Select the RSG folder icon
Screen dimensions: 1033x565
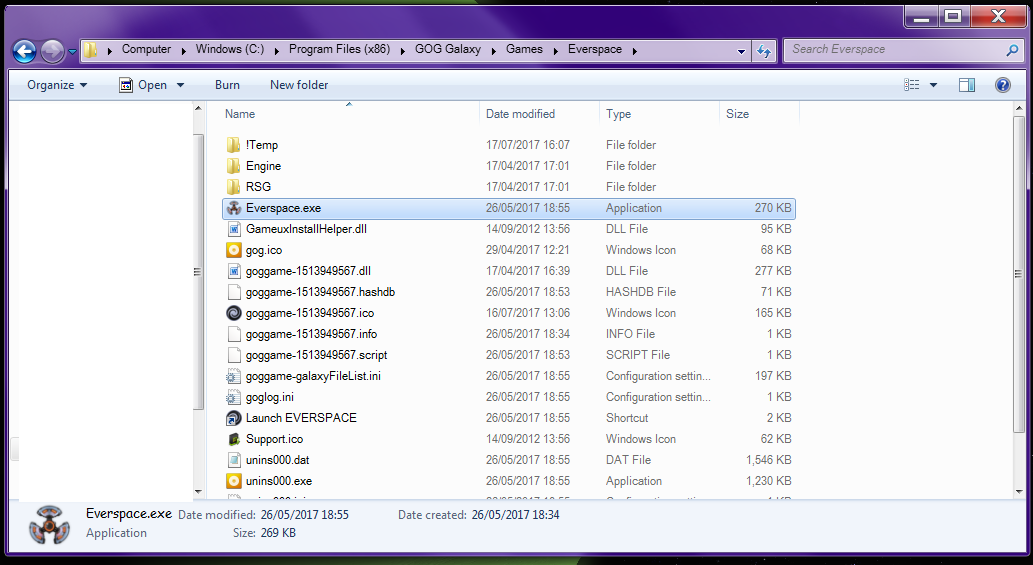pyautogui.click(x=233, y=187)
